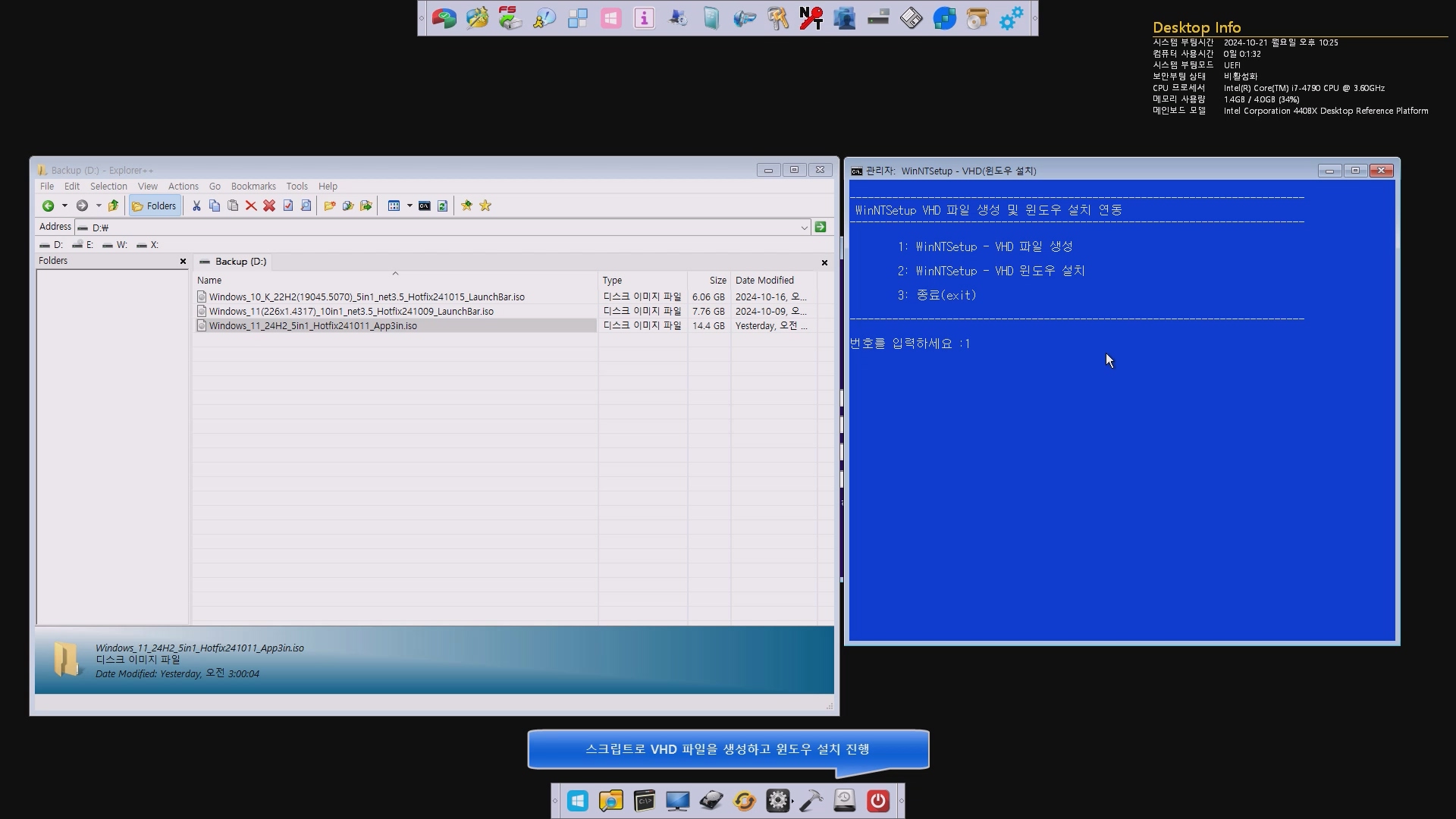Open the Tools menu

click(297, 186)
